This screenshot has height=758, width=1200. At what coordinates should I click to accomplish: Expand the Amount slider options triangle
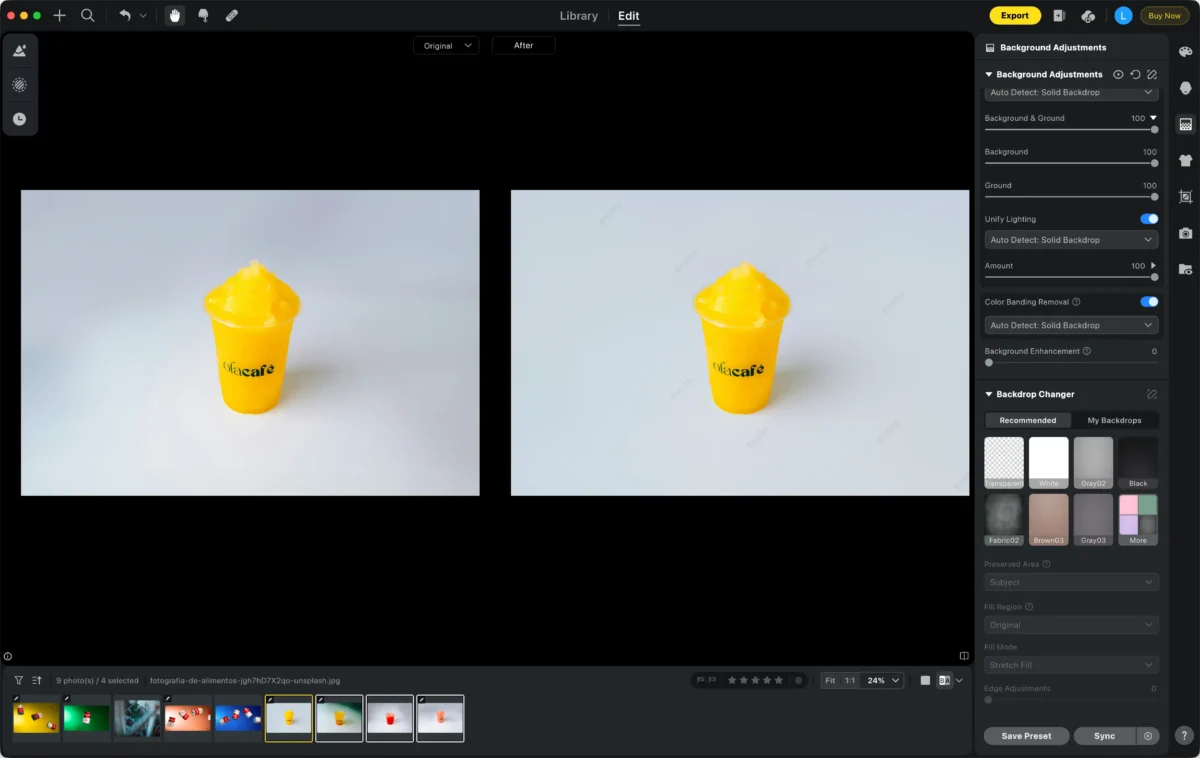coord(1153,266)
